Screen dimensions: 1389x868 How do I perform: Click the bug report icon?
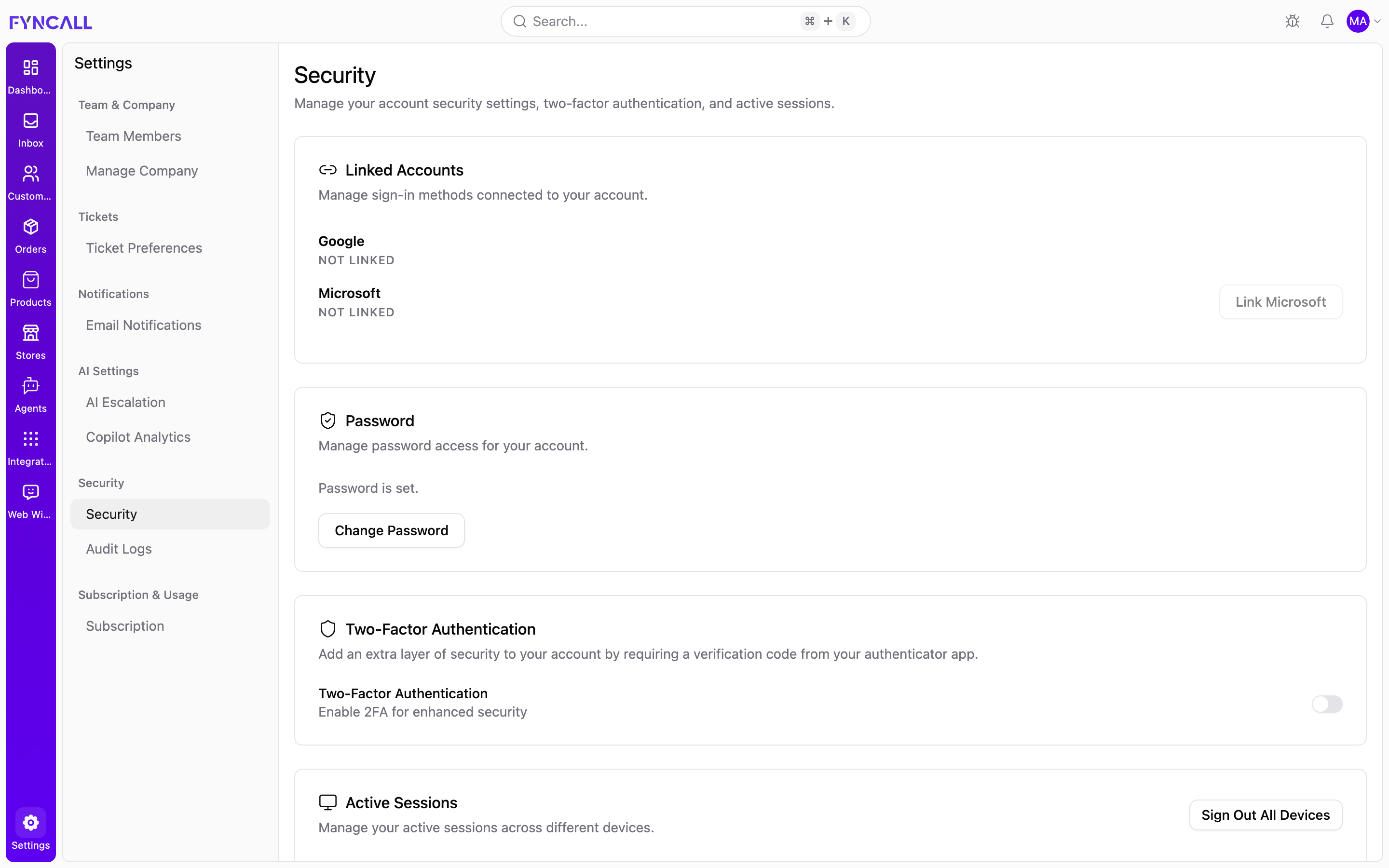(x=1293, y=21)
